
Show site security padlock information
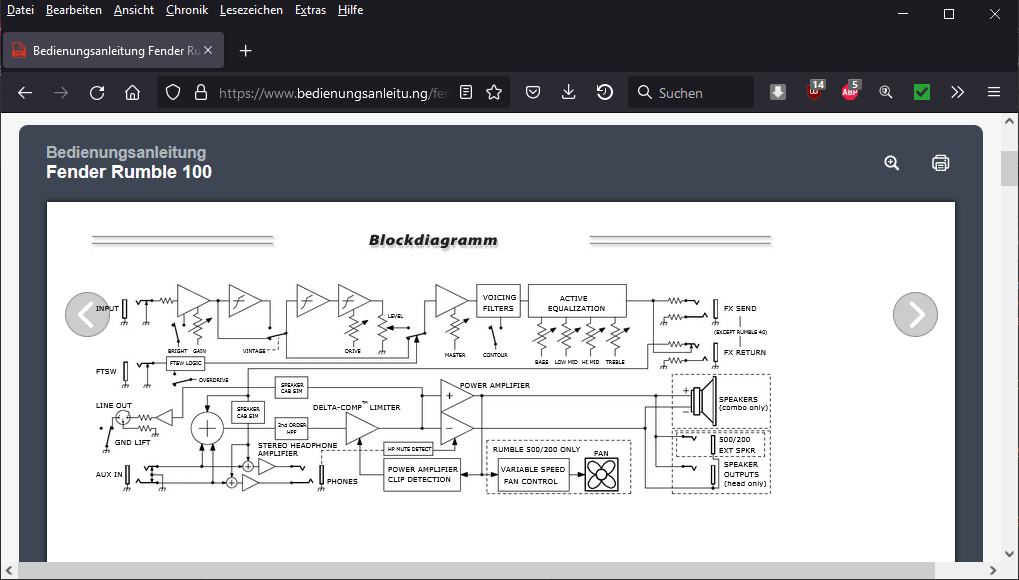click(201, 92)
